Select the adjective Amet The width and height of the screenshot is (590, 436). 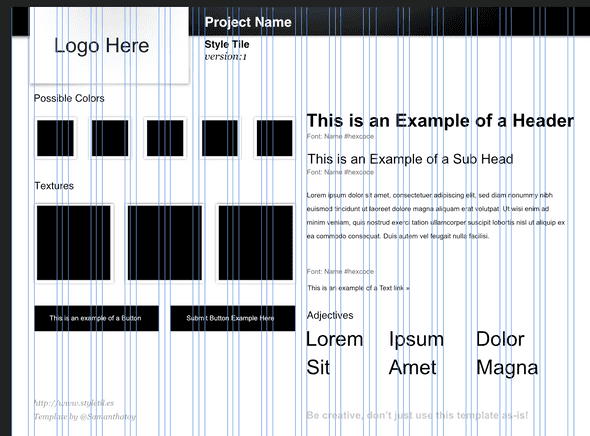coord(412,368)
